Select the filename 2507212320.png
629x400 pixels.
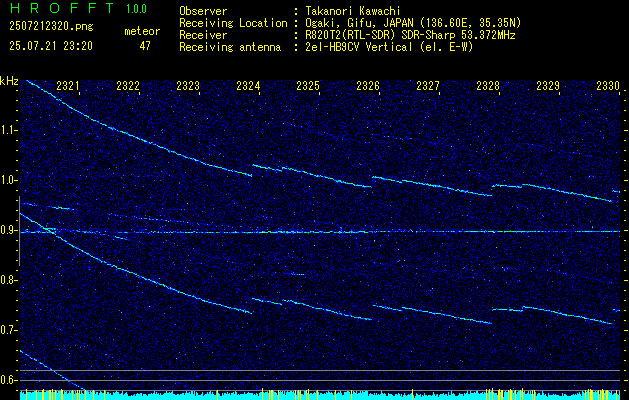(51, 27)
